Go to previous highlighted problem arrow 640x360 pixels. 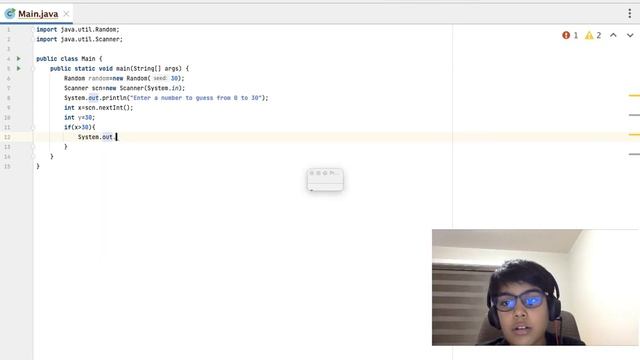coord(613,35)
